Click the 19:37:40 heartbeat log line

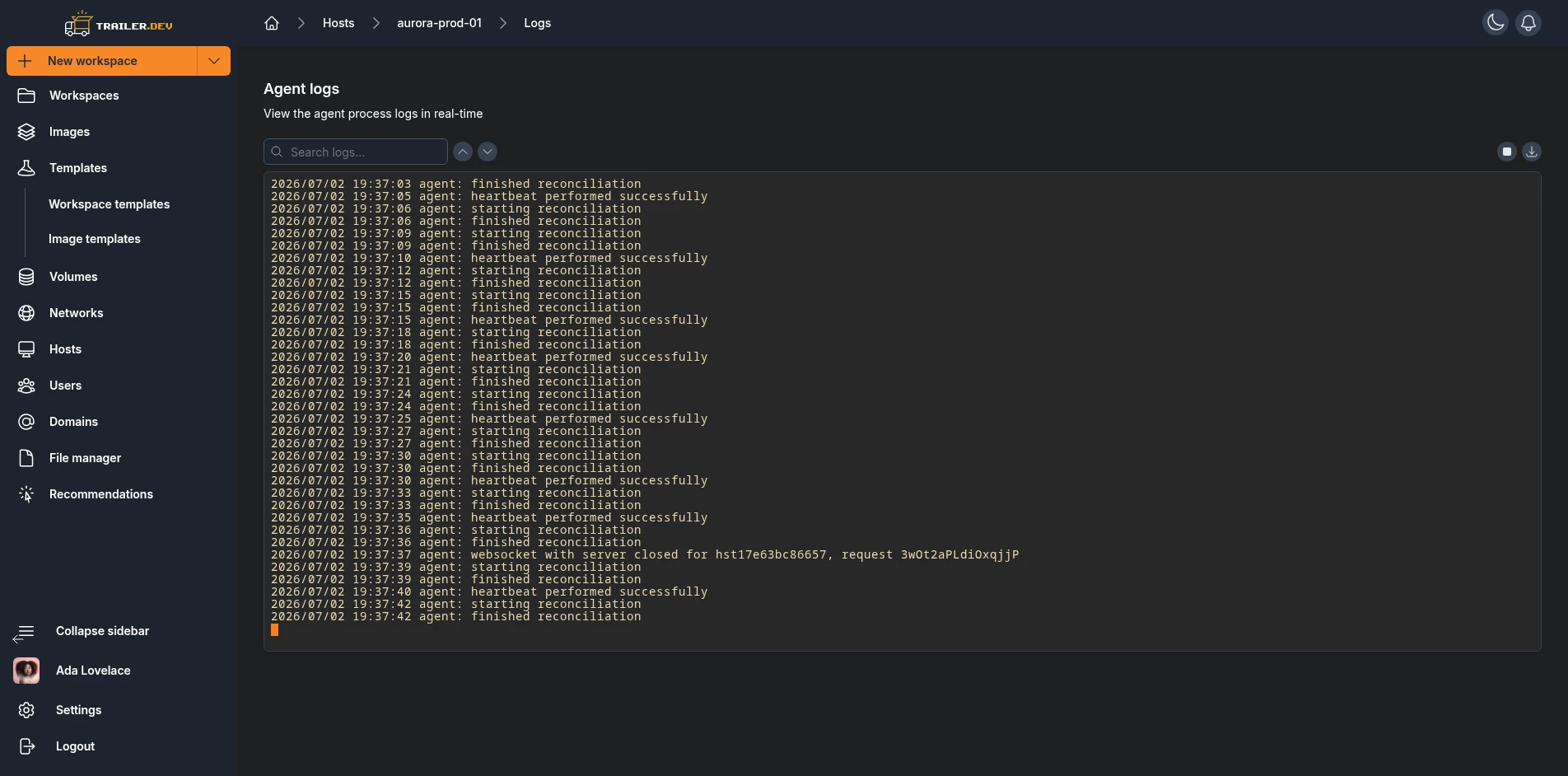coord(489,591)
